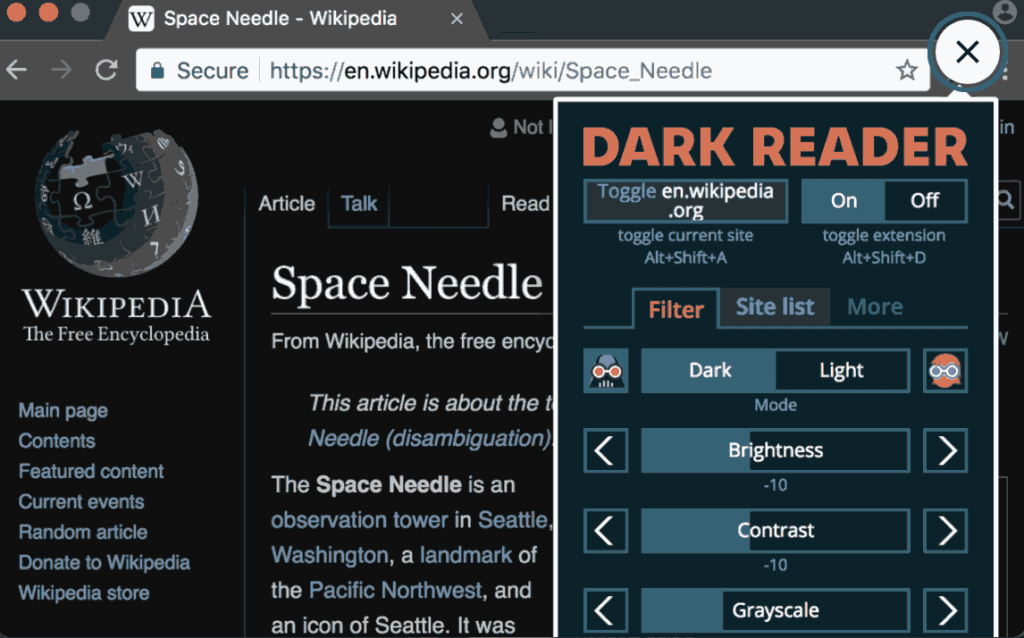Image resolution: width=1024 pixels, height=638 pixels.
Task: Load a Random article
Action: 83,532
